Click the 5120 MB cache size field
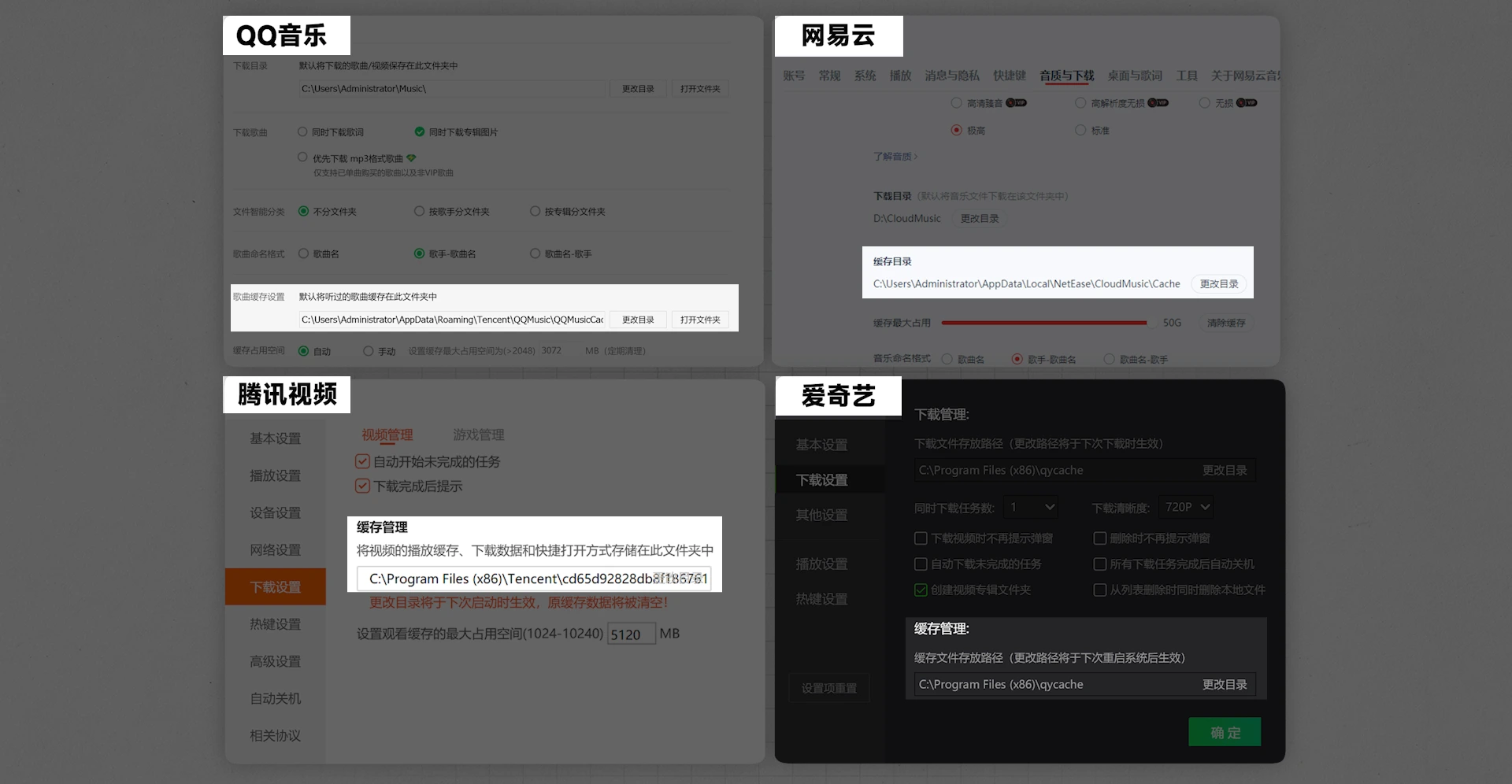1512x784 pixels. pyautogui.click(x=632, y=634)
